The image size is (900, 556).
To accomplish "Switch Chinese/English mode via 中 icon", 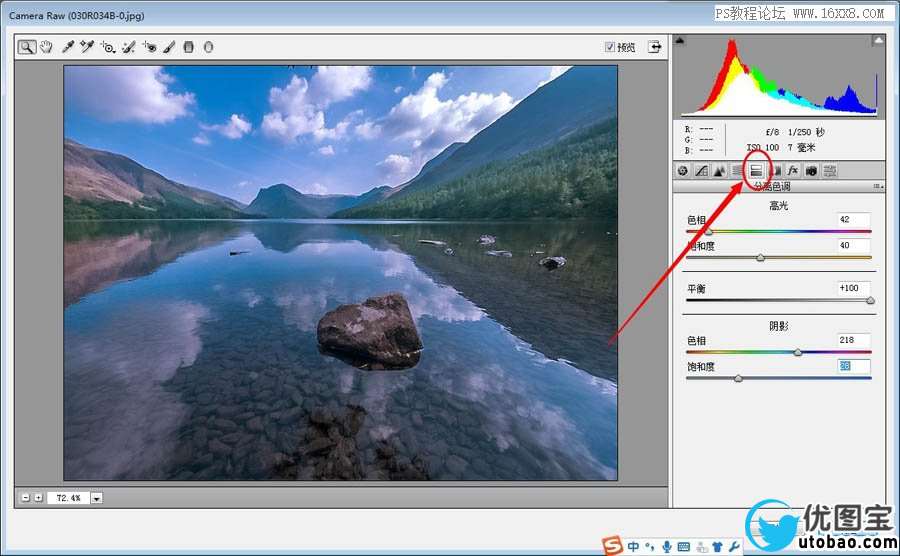I will click(633, 546).
